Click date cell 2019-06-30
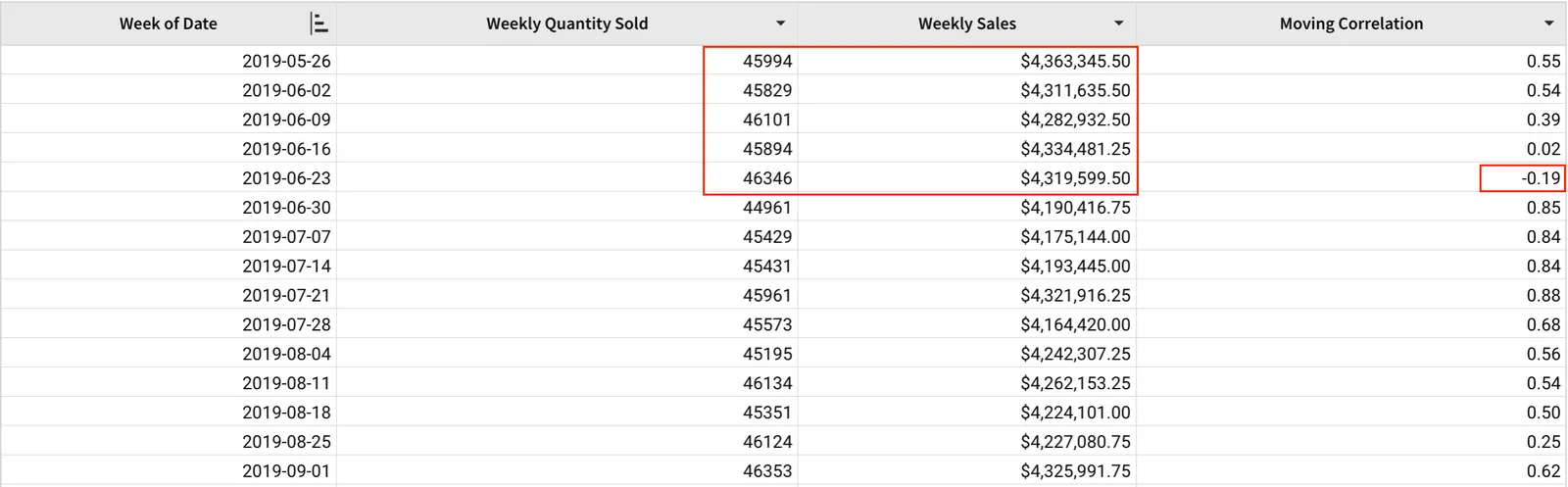1568x487 pixels. (x=169, y=208)
